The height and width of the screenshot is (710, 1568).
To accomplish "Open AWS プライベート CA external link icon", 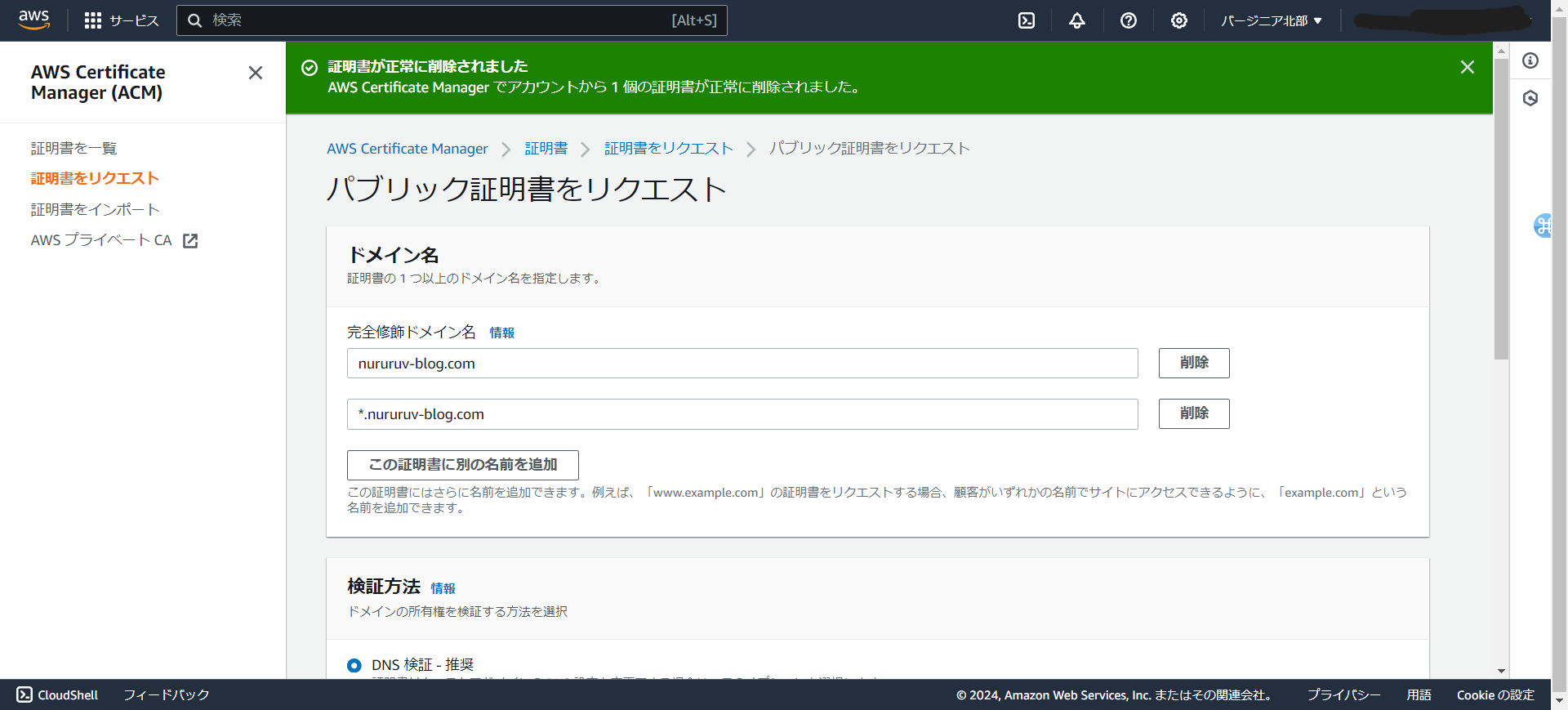I will tap(190, 240).
